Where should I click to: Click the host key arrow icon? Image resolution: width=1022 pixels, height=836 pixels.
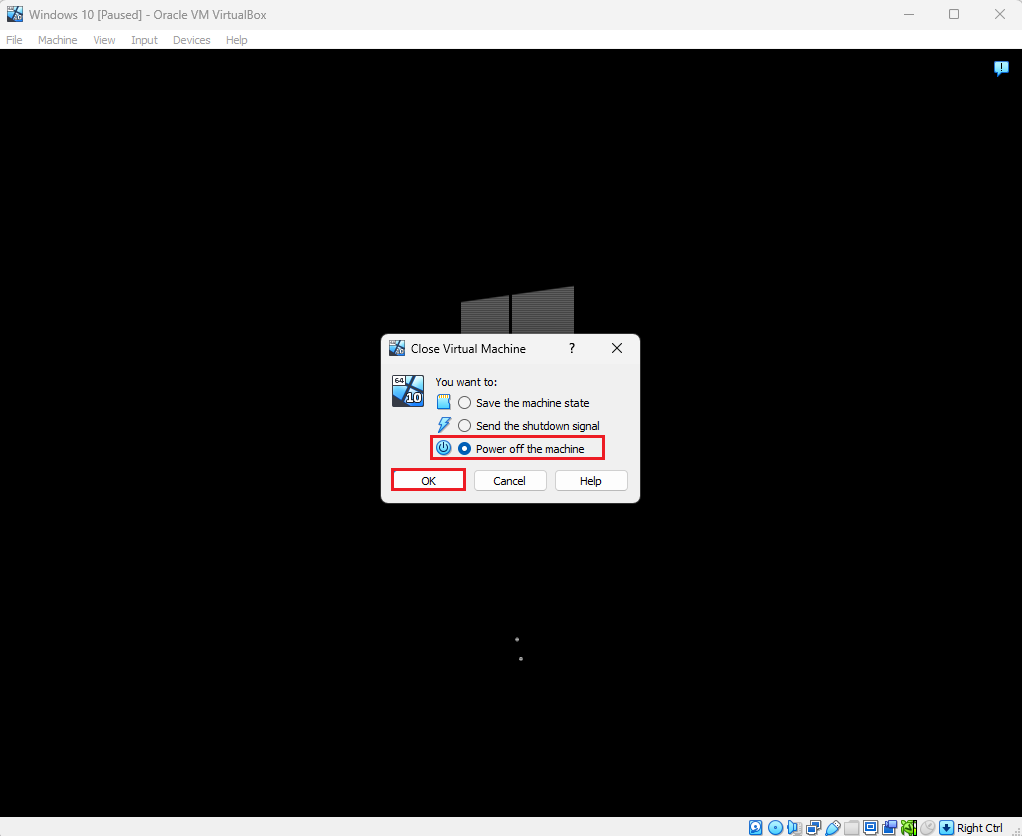point(946,828)
